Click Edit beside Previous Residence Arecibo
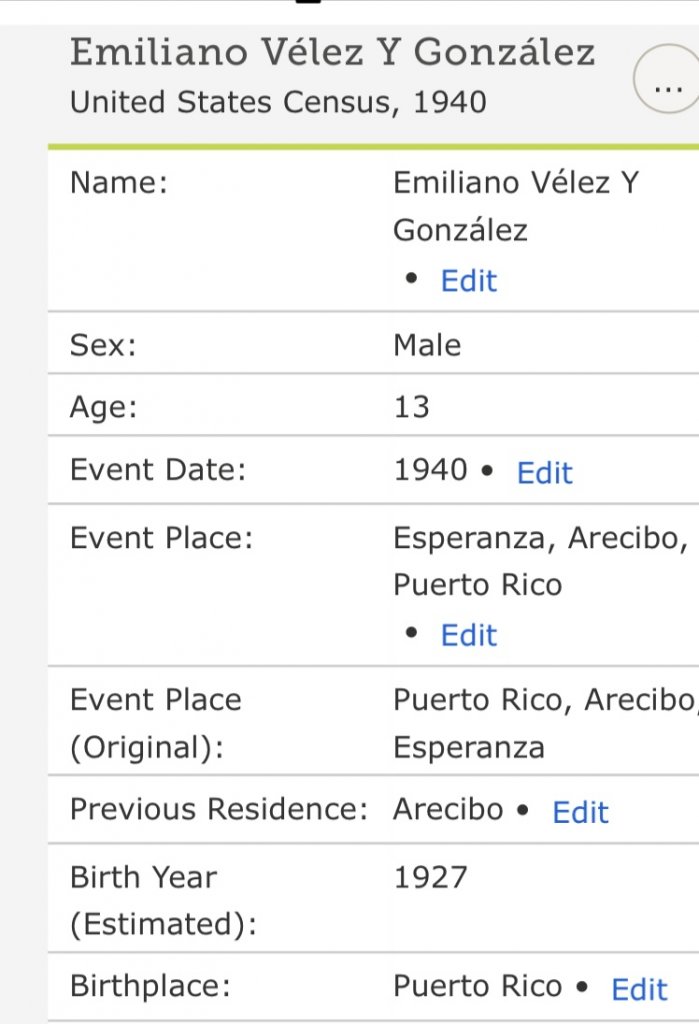This screenshot has width=699, height=1024. 580,813
